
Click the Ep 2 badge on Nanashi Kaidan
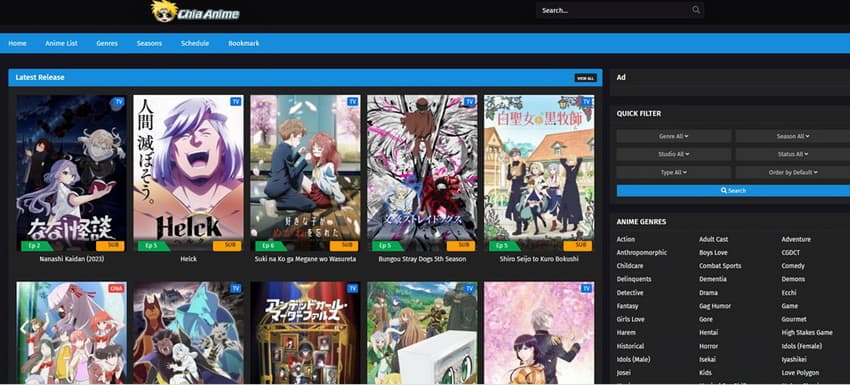[x=35, y=246]
